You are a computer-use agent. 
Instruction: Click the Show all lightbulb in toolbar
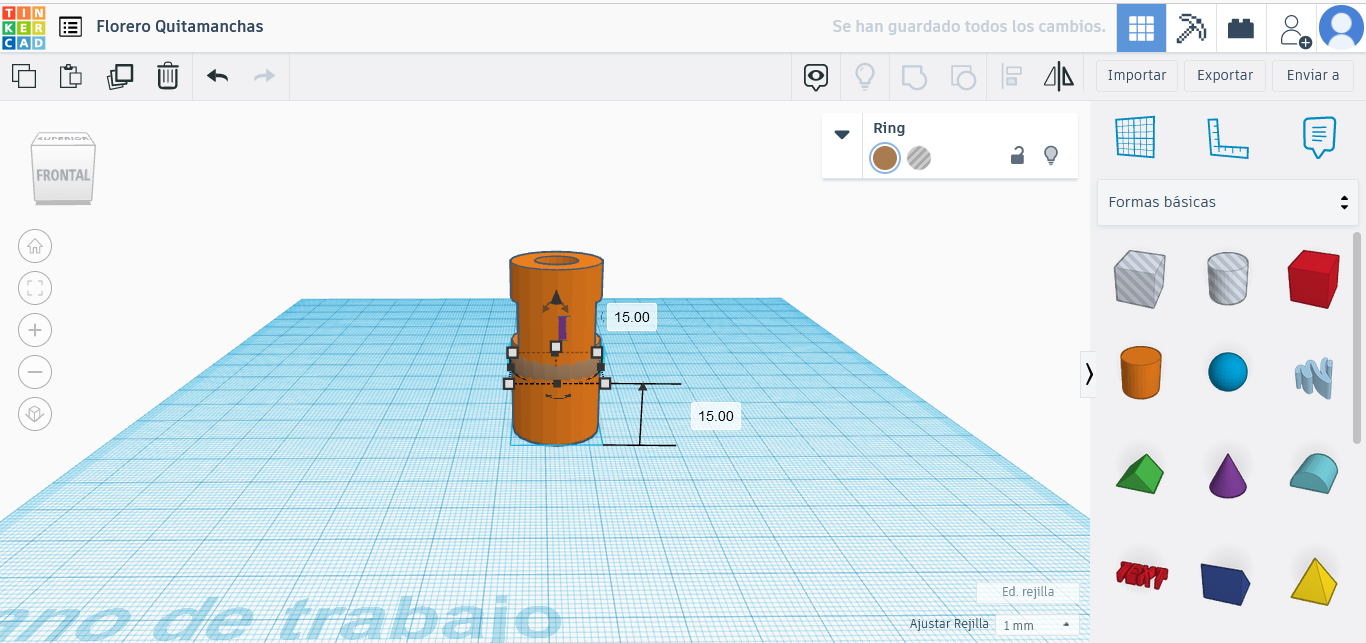pos(864,76)
